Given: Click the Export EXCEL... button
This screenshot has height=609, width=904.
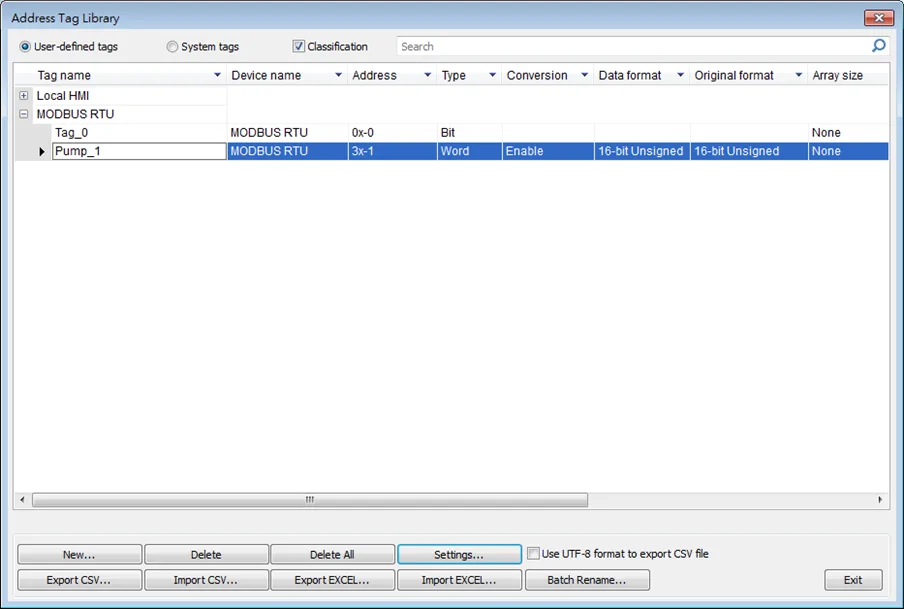Looking at the screenshot, I should [333, 580].
